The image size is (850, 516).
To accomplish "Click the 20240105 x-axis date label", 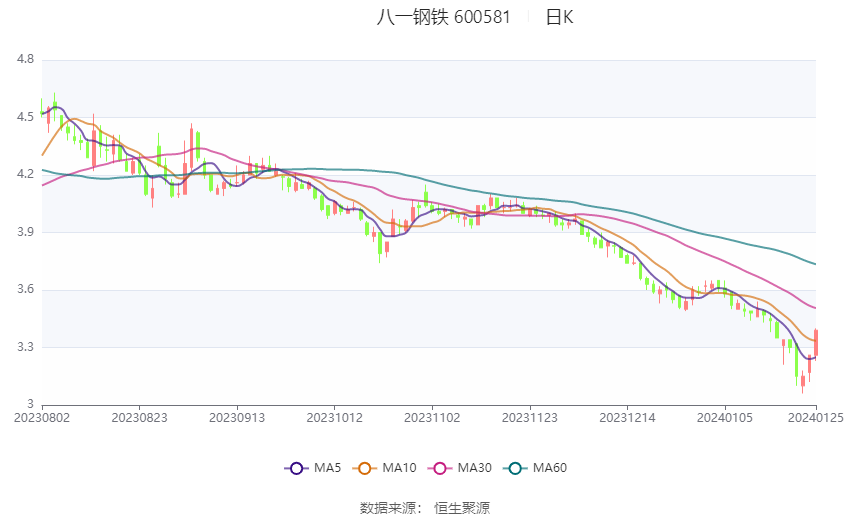I will tap(725, 418).
